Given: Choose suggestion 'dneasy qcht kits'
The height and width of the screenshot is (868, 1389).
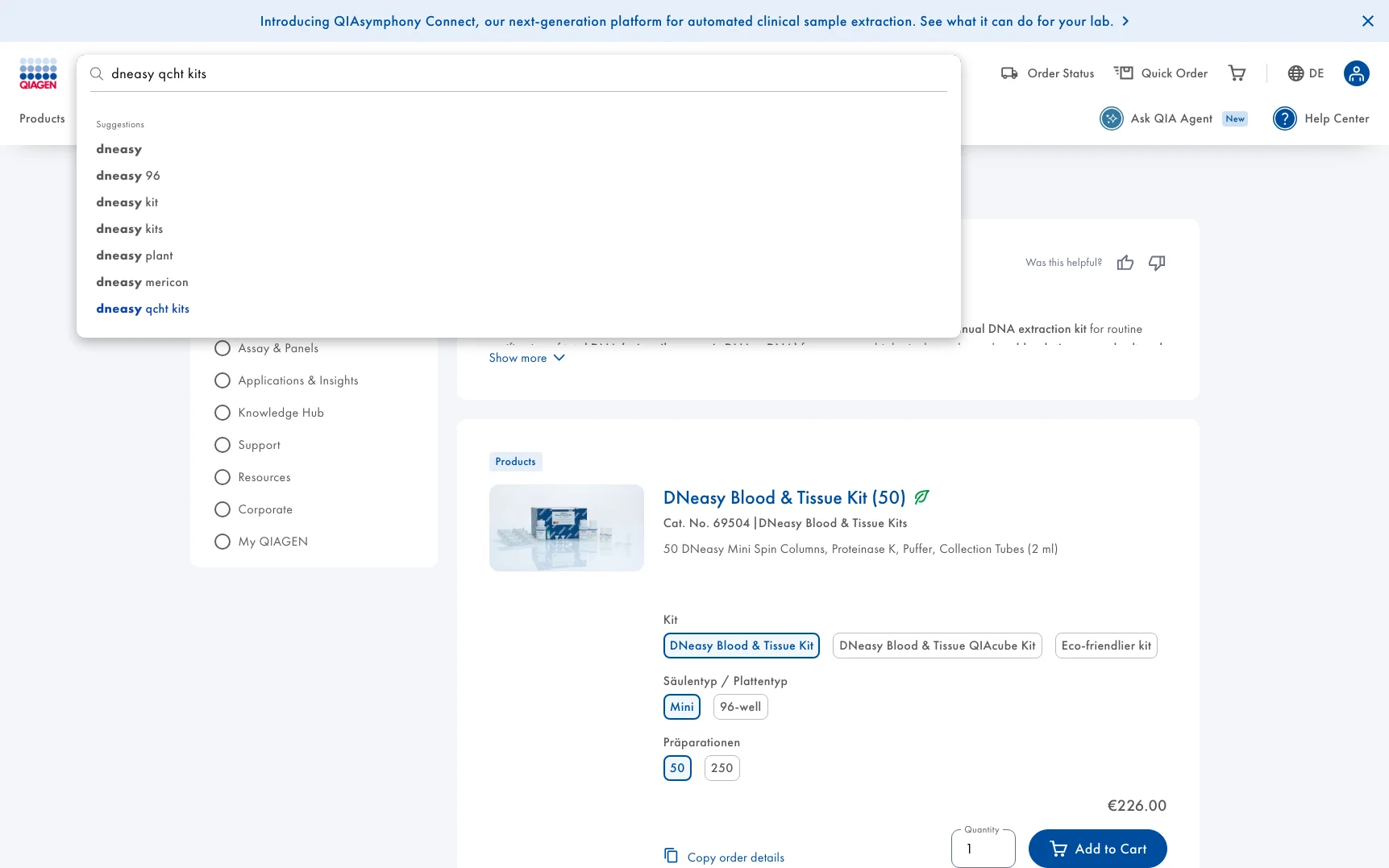Looking at the screenshot, I should tap(143, 309).
